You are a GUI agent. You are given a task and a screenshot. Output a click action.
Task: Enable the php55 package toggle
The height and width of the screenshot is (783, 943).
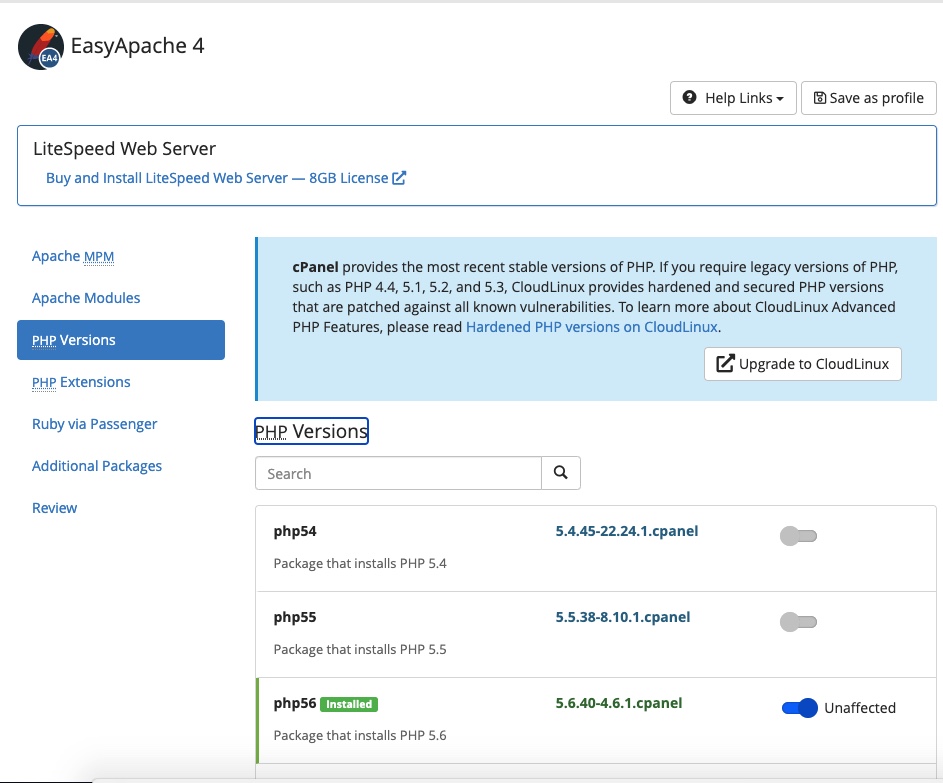tap(798, 622)
